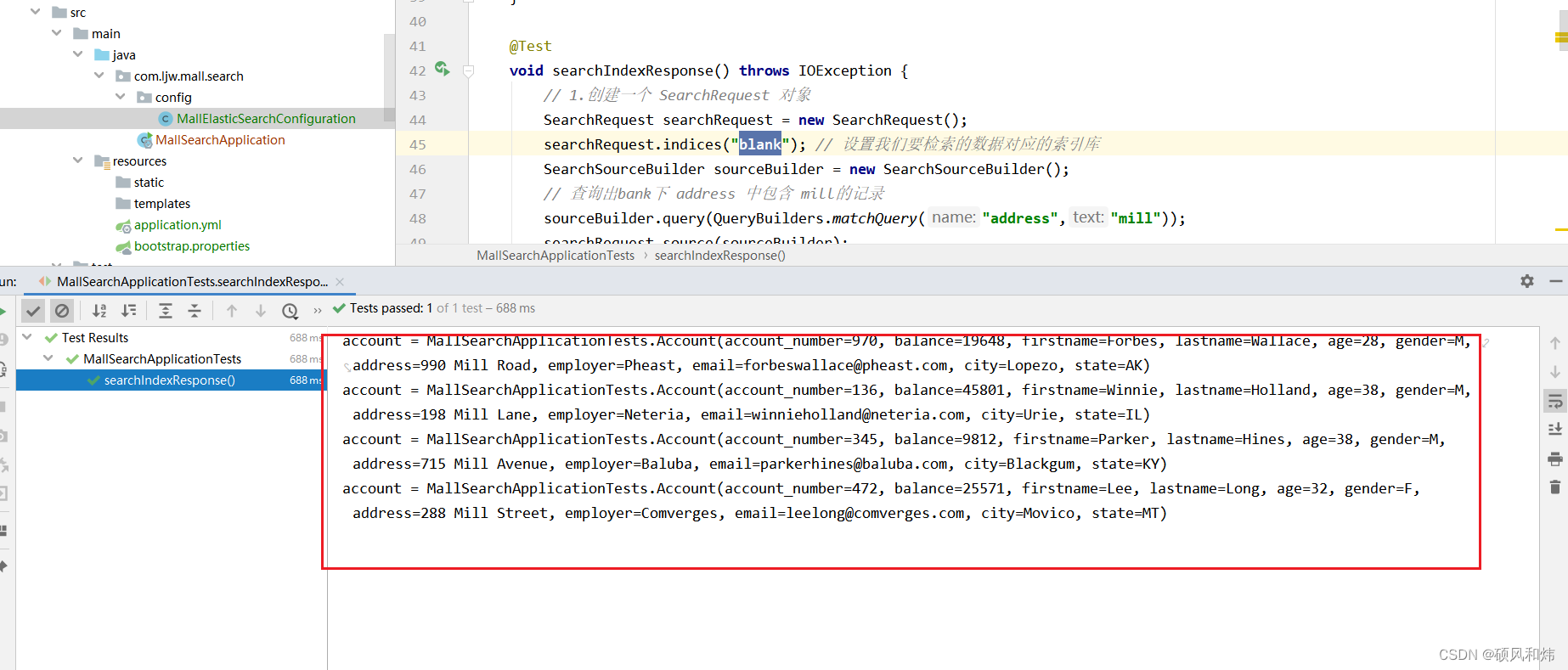Click scroll to end of console icon
The image size is (1568, 670).
[x=1555, y=430]
